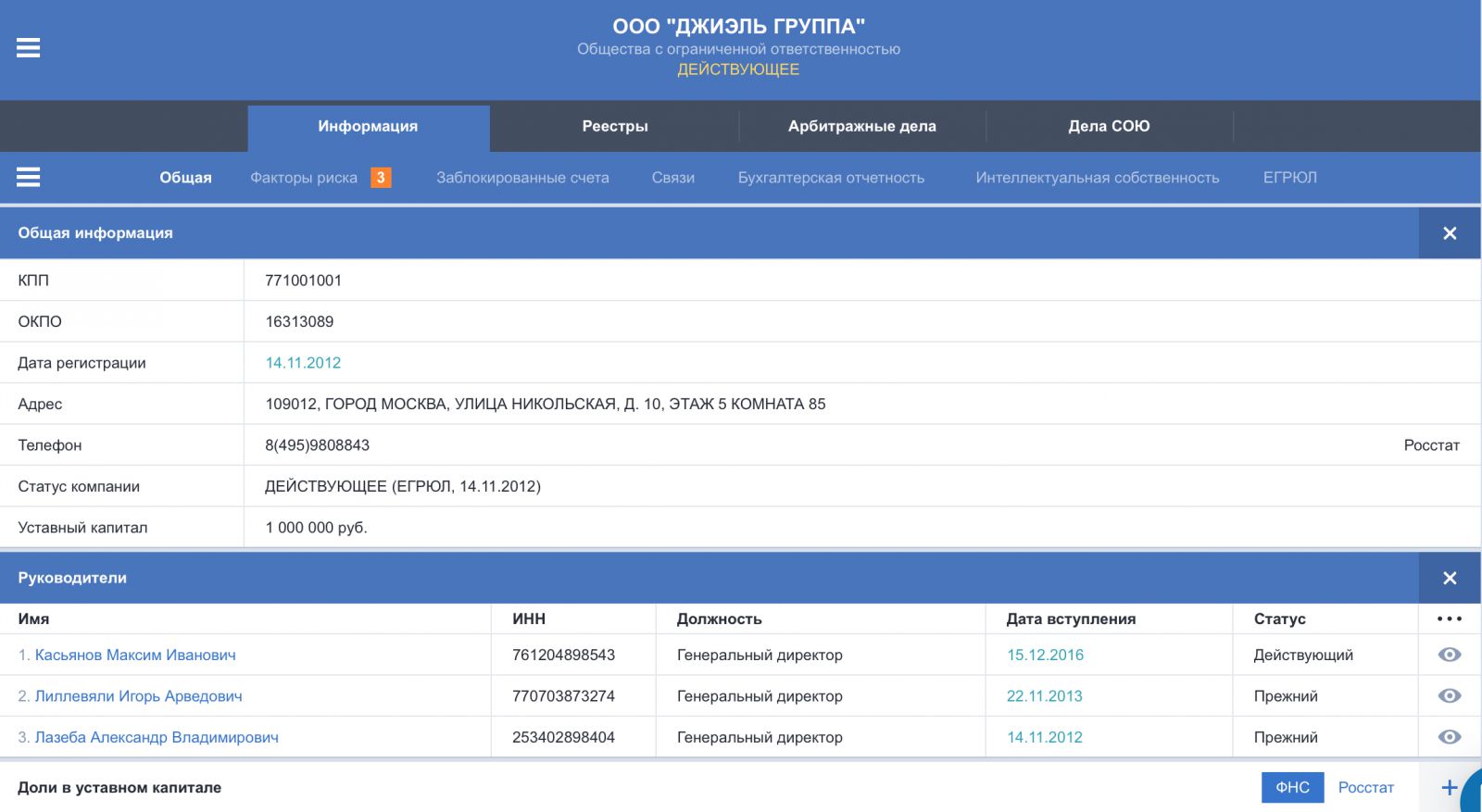Toggle eye icon for Лиллевяли Игорь Арведович
This screenshot has height=812, width=1482.
(1450, 696)
